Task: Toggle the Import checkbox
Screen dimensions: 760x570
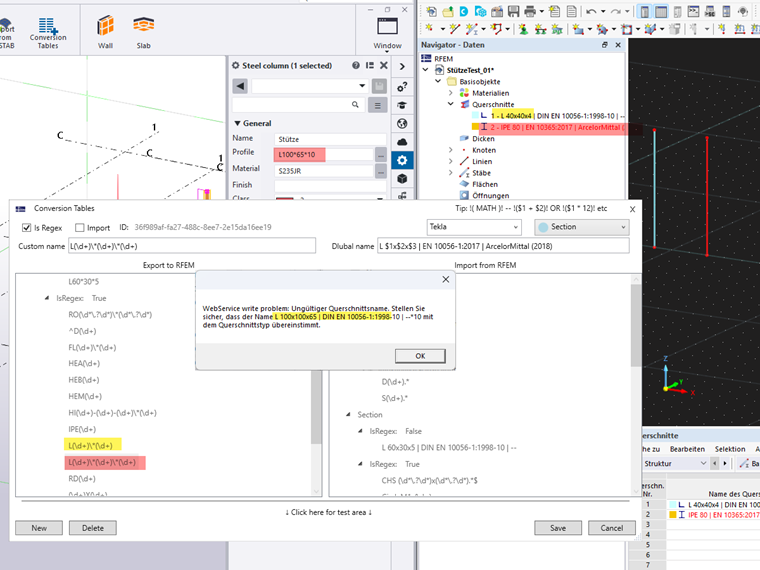Action: tap(79, 227)
